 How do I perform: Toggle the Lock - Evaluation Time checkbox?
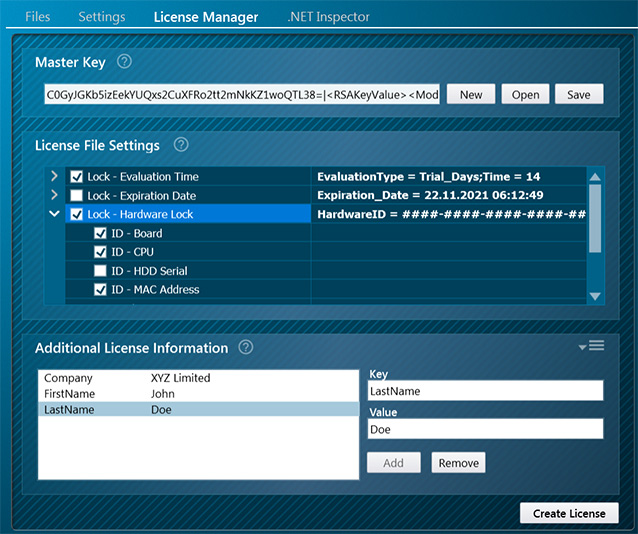(x=77, y=177)
